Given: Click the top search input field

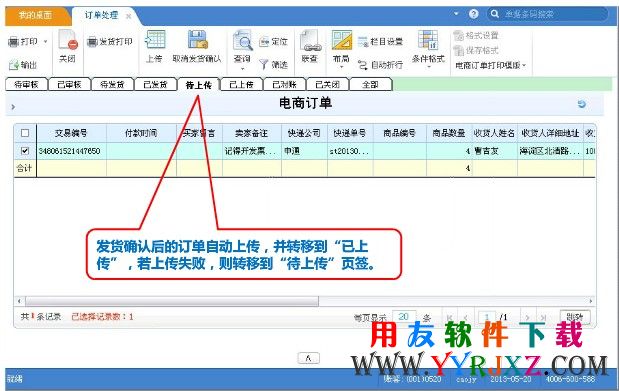Looking at the screenshot, I should coord(553,14).
